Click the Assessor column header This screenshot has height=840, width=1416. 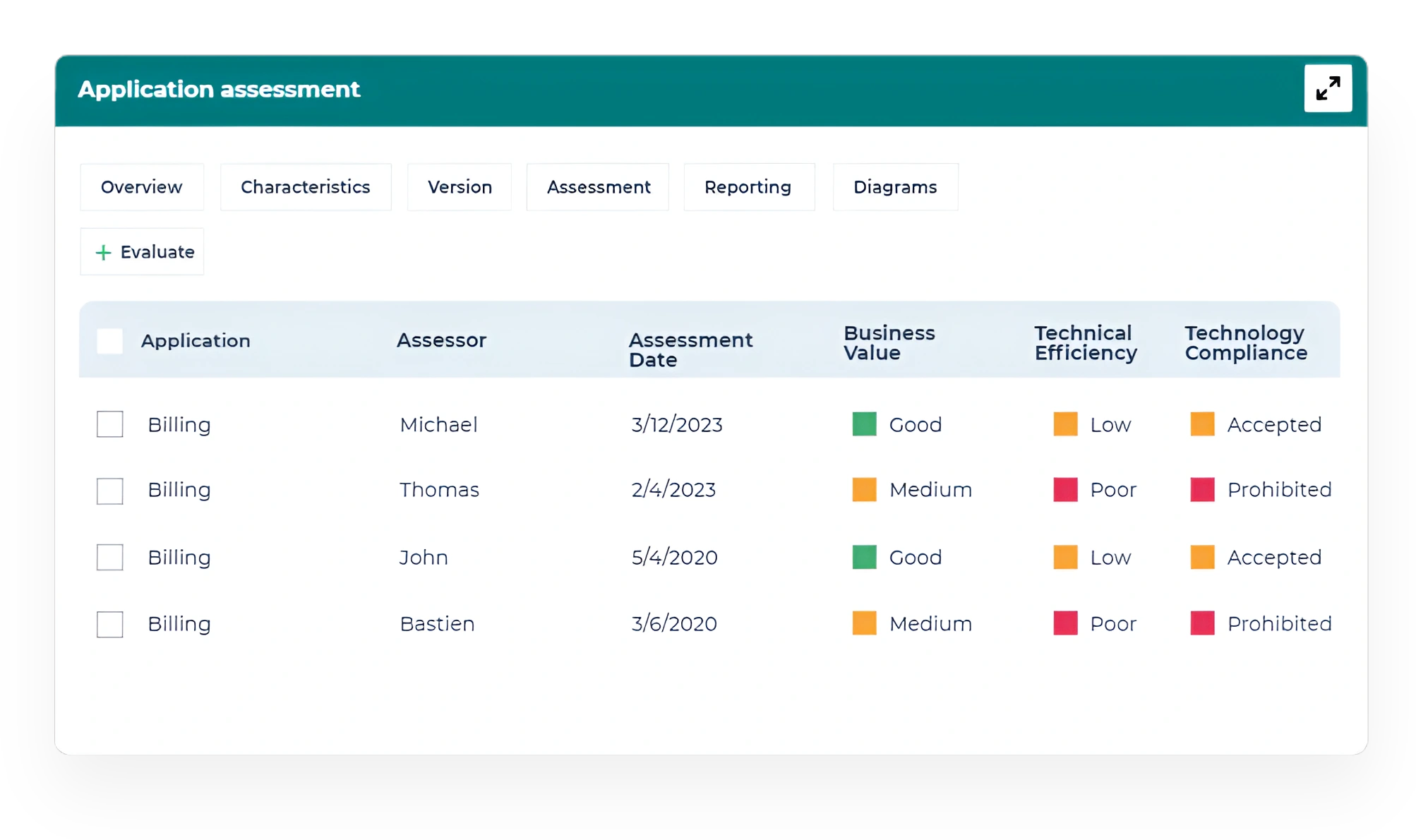(x=441, y=340)
